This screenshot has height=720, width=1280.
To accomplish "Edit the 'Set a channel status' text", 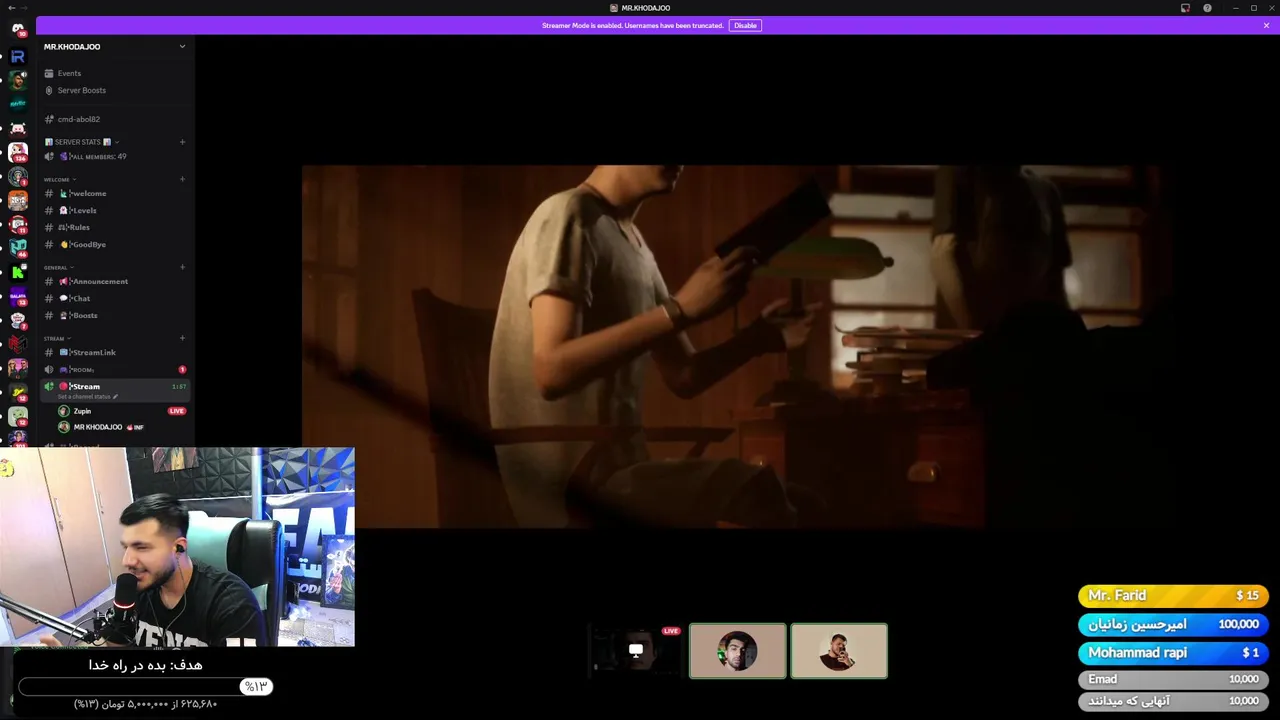I will coord(88,397).
